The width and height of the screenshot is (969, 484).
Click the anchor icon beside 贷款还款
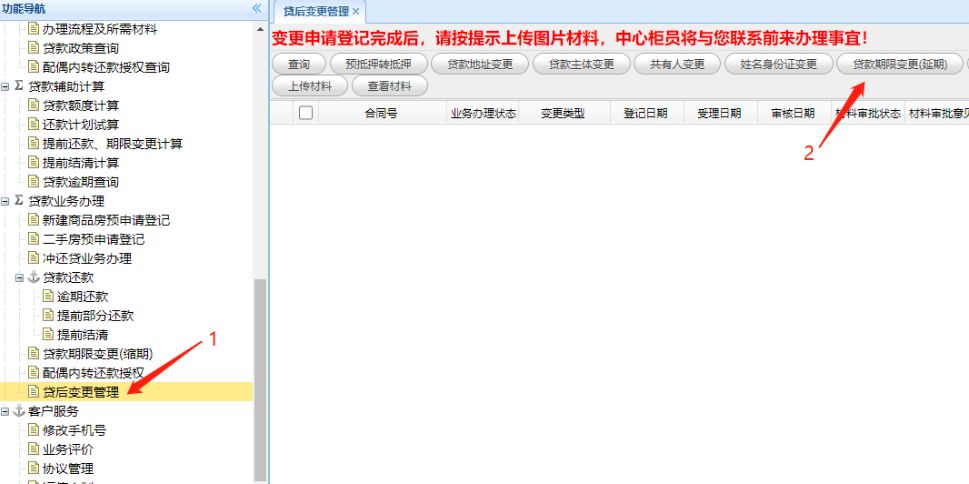coord(33,278)
